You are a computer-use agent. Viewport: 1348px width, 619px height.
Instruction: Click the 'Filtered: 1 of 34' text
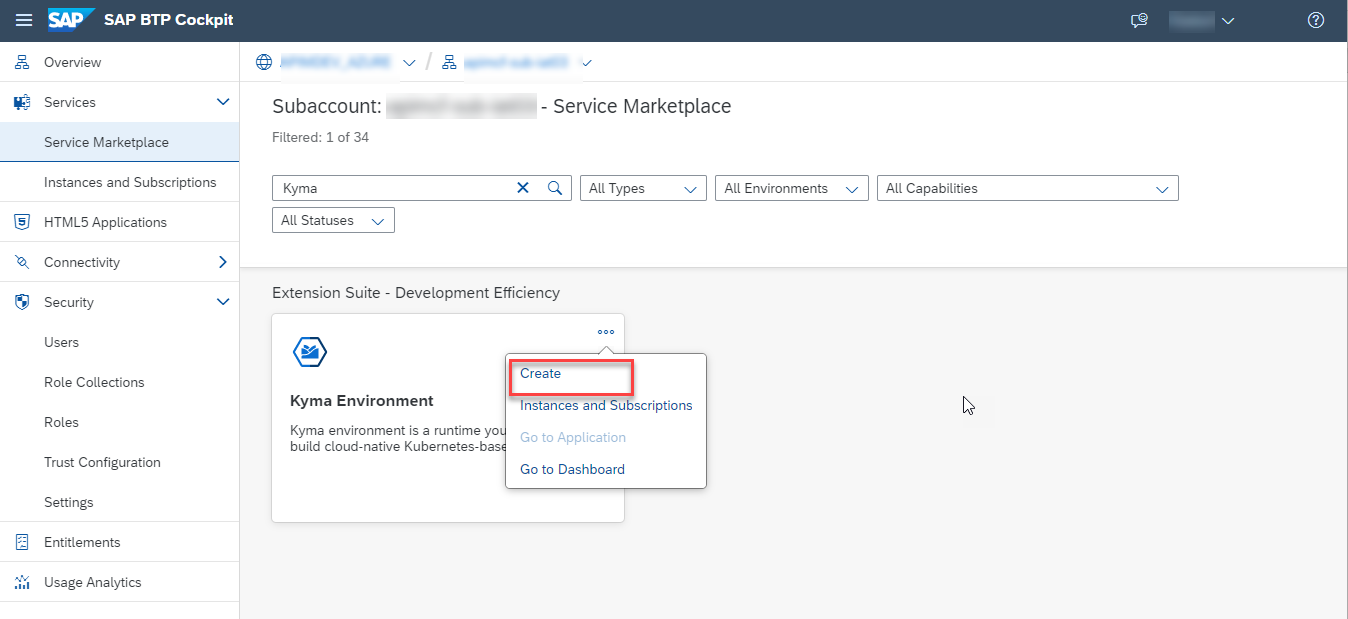320,137
